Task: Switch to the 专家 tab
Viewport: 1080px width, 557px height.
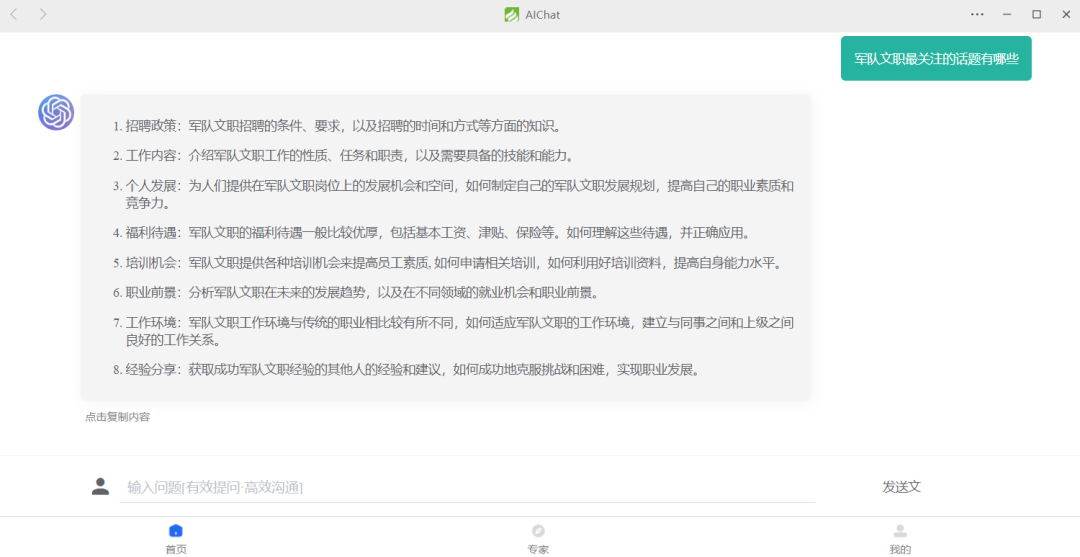Action: coord(538,539)
